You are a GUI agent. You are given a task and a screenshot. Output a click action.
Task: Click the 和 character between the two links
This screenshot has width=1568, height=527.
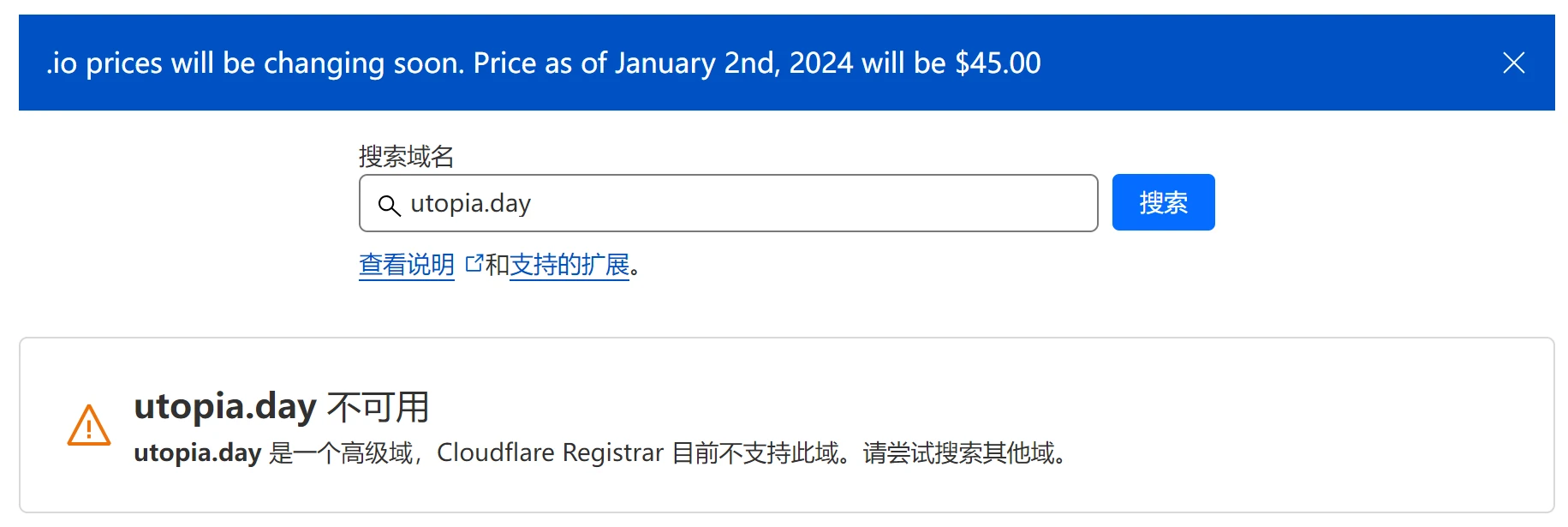(x=497, y=265)
